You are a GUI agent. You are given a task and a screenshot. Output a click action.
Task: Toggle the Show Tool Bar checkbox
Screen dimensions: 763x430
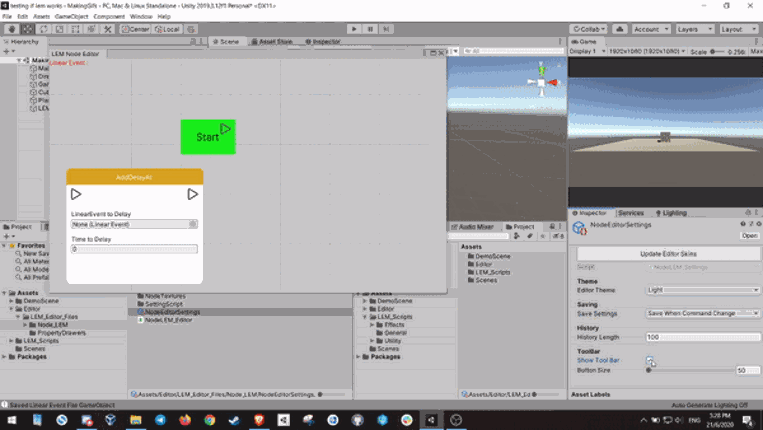point(650,360)
